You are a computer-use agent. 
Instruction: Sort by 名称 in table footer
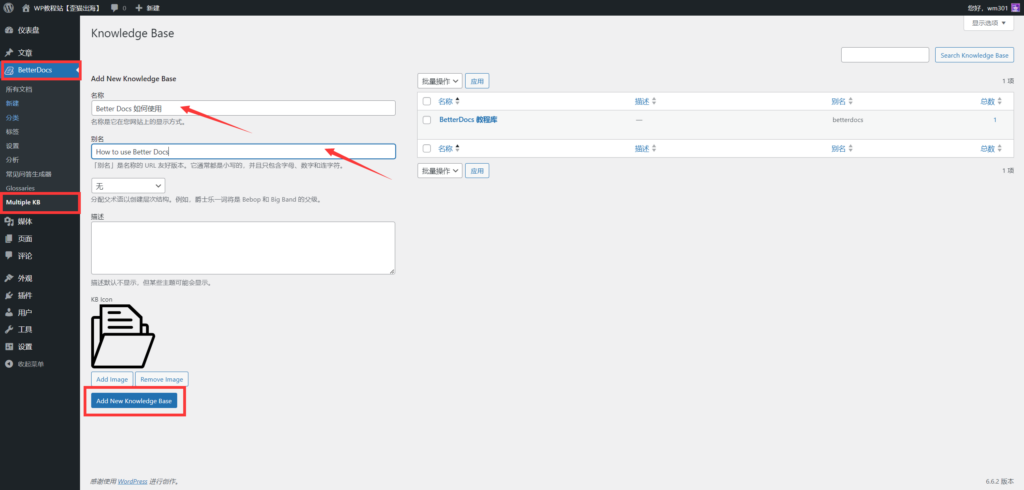449,148
